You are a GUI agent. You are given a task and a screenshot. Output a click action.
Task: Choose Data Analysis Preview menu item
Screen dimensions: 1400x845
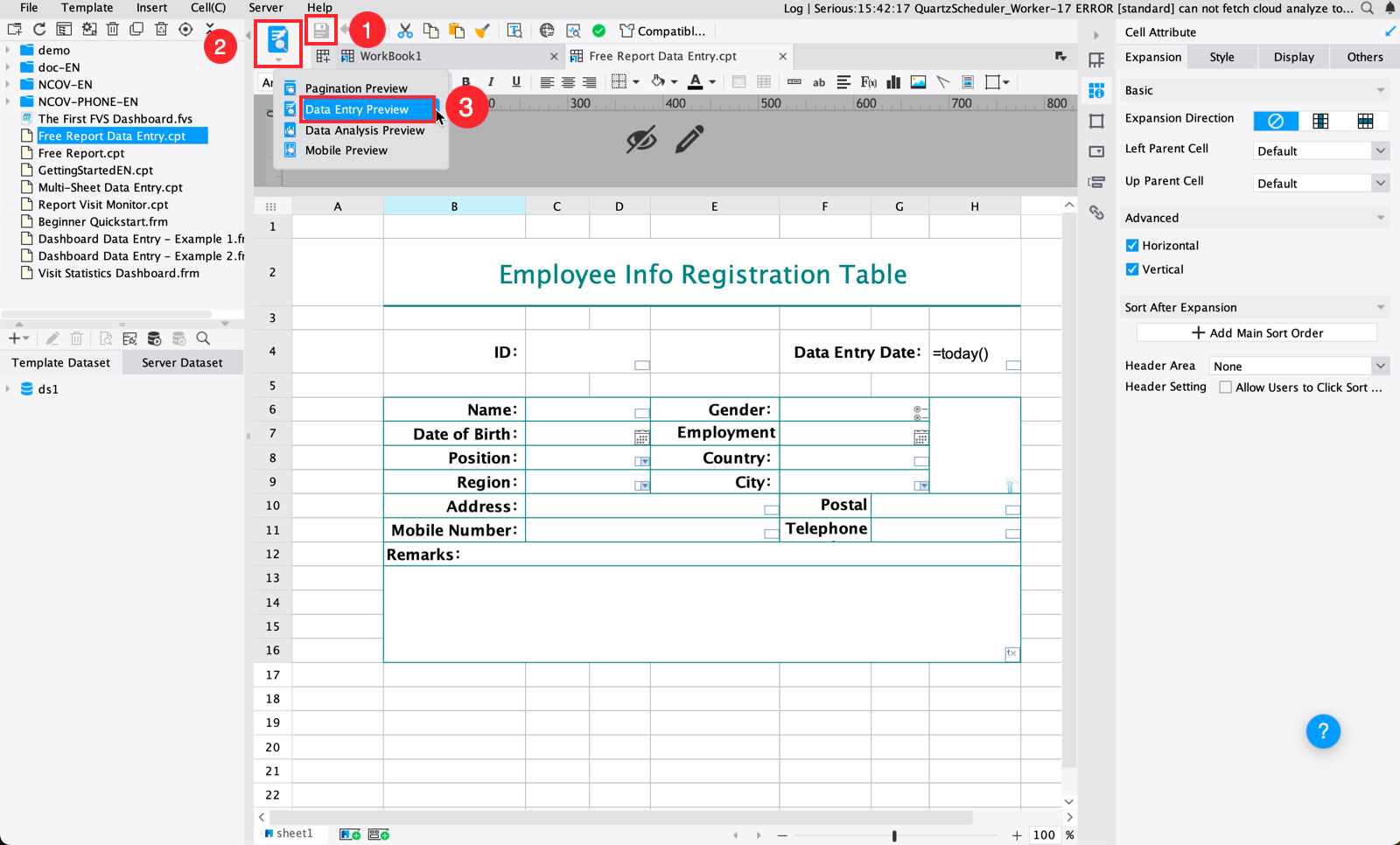click(x=364, y=130)
